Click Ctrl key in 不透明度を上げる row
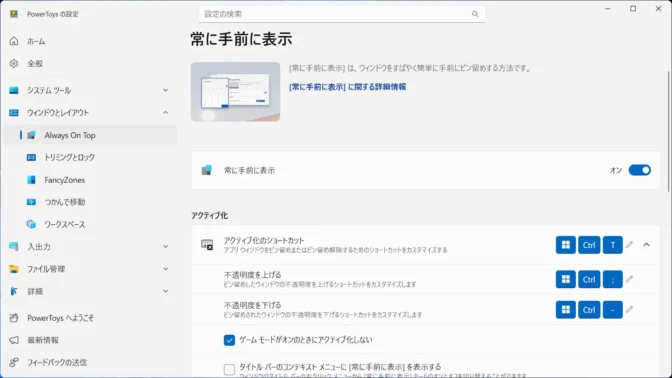Screen dimensions: 672x378 (589, 279)
